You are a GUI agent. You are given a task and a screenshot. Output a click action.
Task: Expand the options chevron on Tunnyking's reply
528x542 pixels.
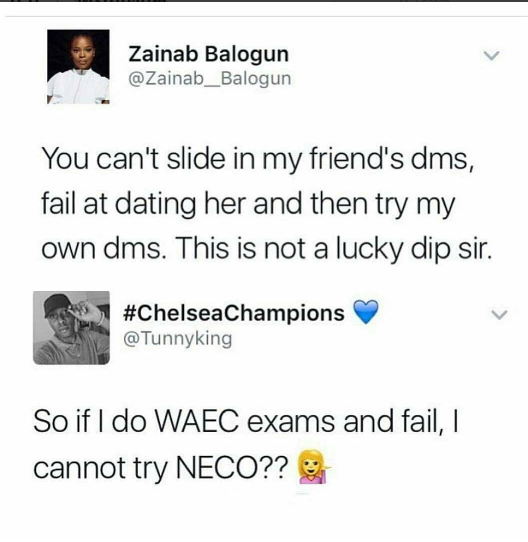pos(499,315)
